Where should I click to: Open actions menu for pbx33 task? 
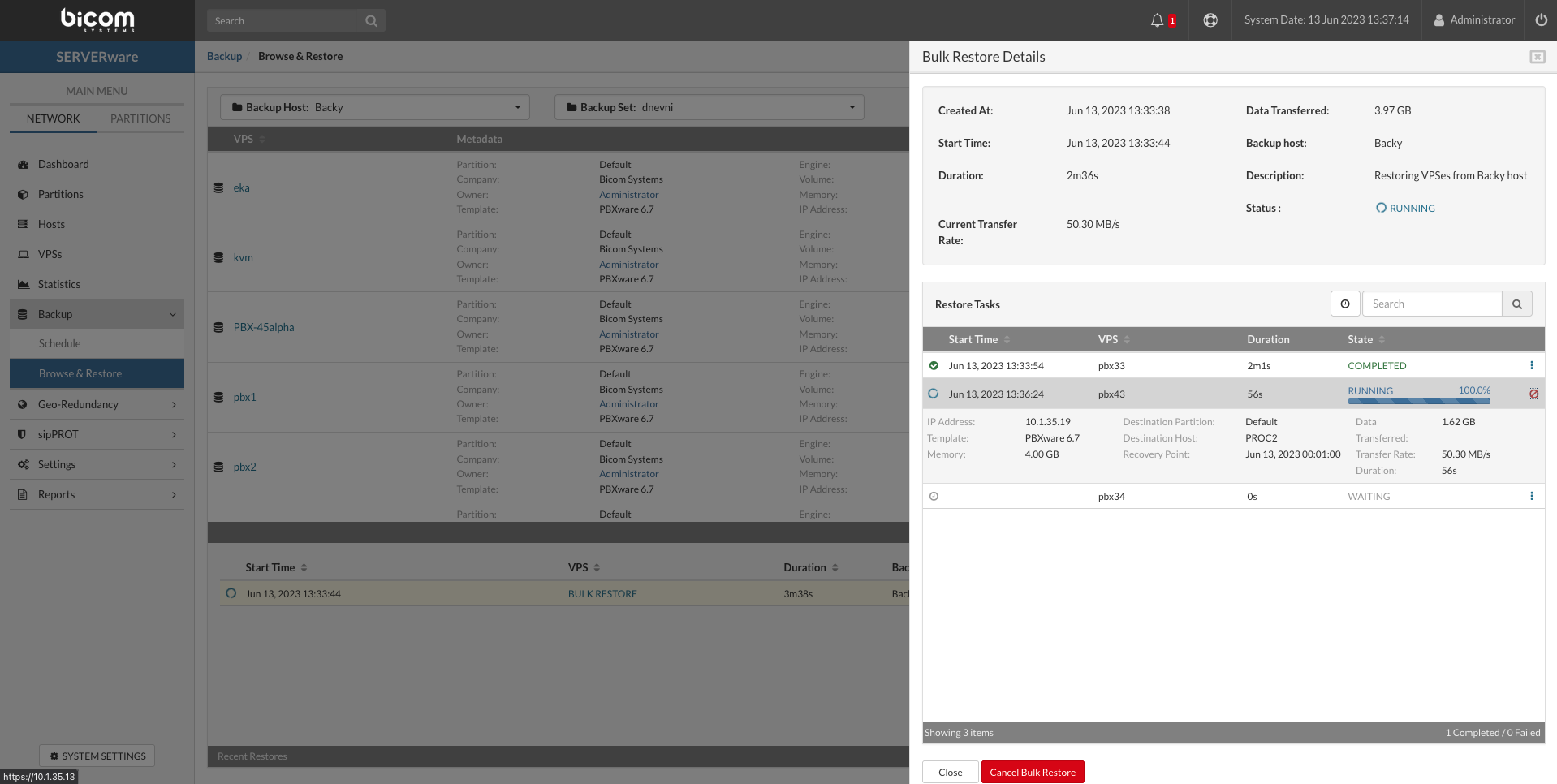[x=1532, y=366]
